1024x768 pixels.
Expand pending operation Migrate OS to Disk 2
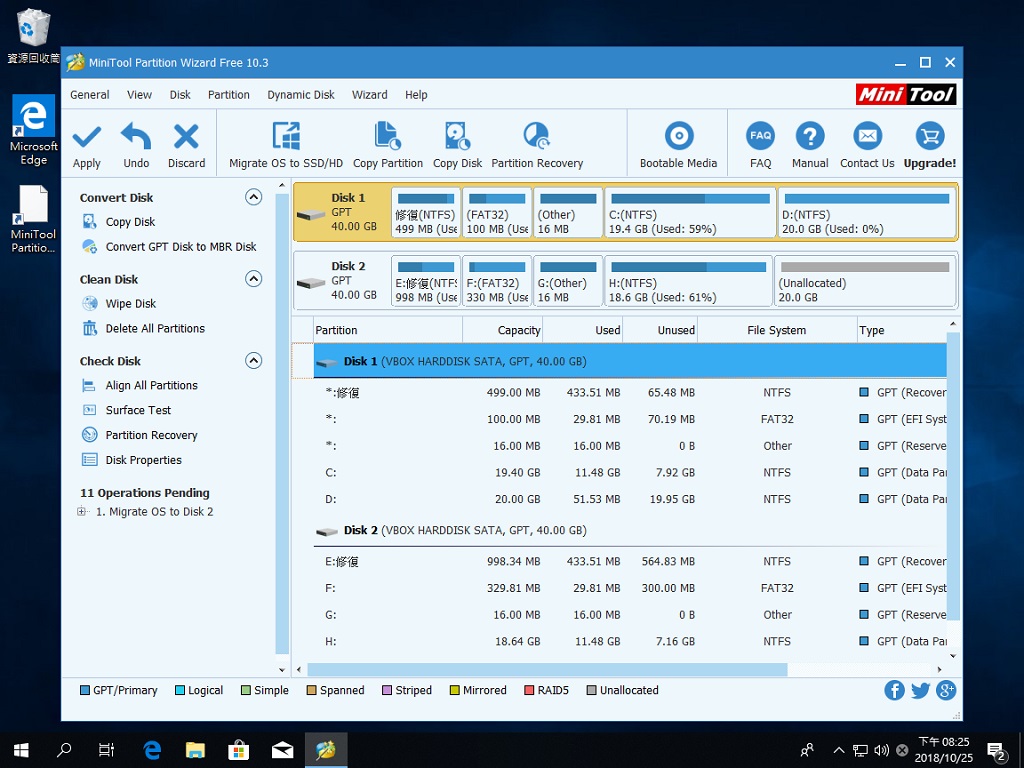point(82,511)
